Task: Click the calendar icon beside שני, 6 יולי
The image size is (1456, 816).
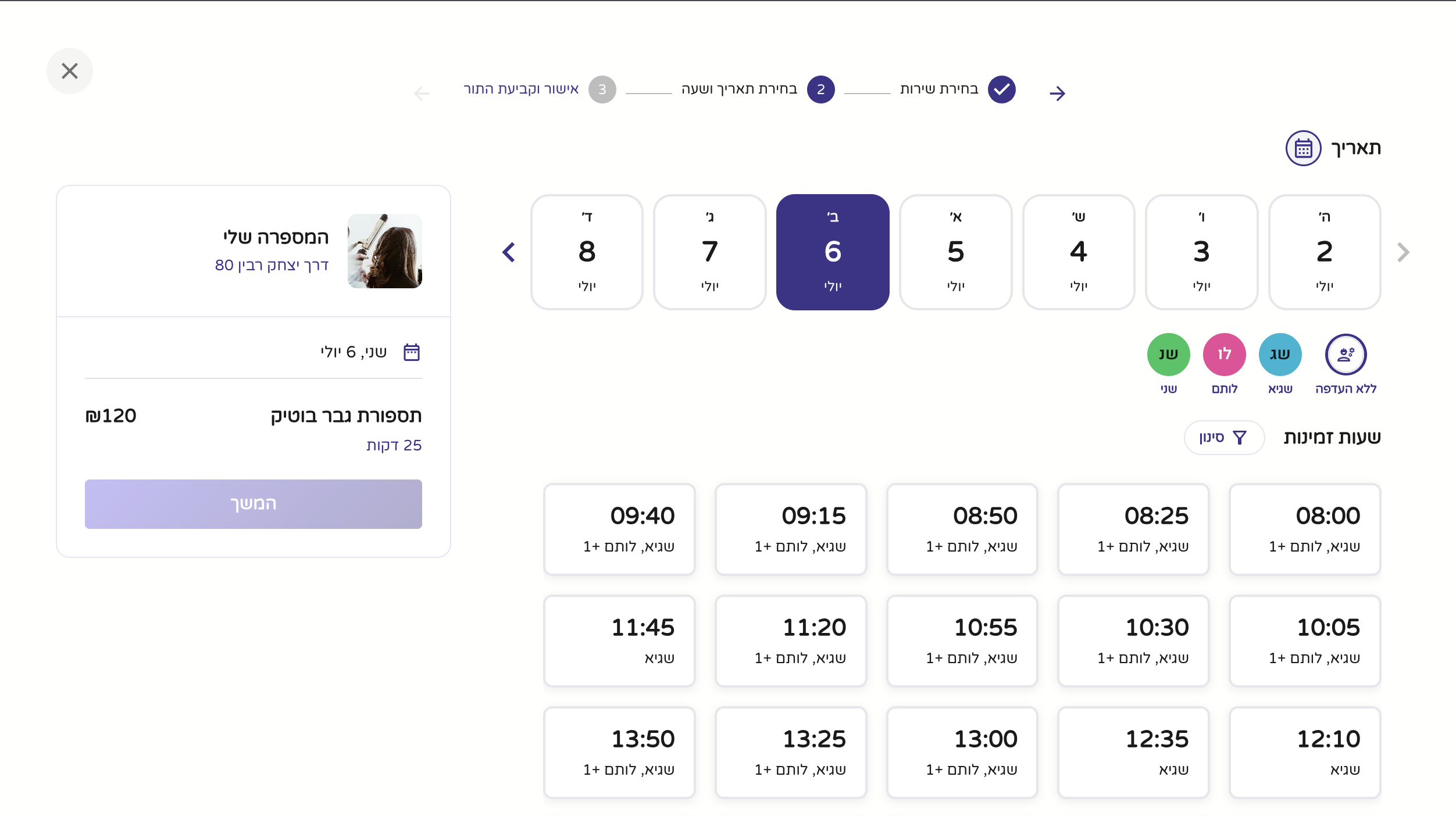Action: tap(412, 352)
